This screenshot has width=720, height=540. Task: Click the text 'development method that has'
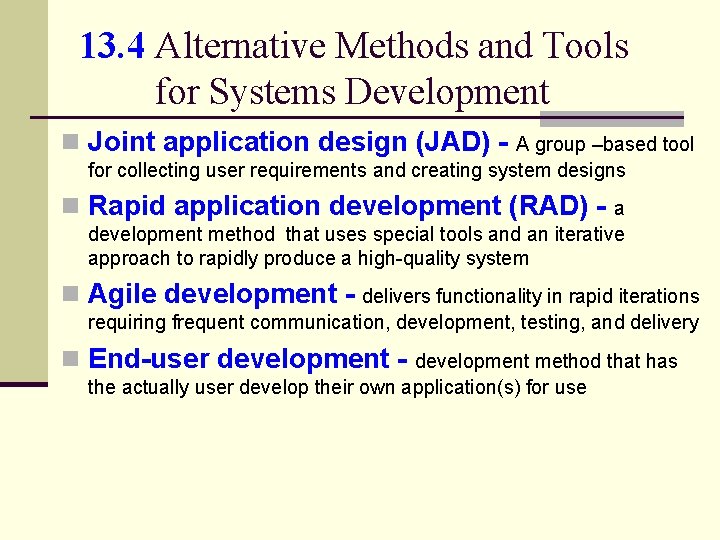pyautogui.click(x=546, y=361)
